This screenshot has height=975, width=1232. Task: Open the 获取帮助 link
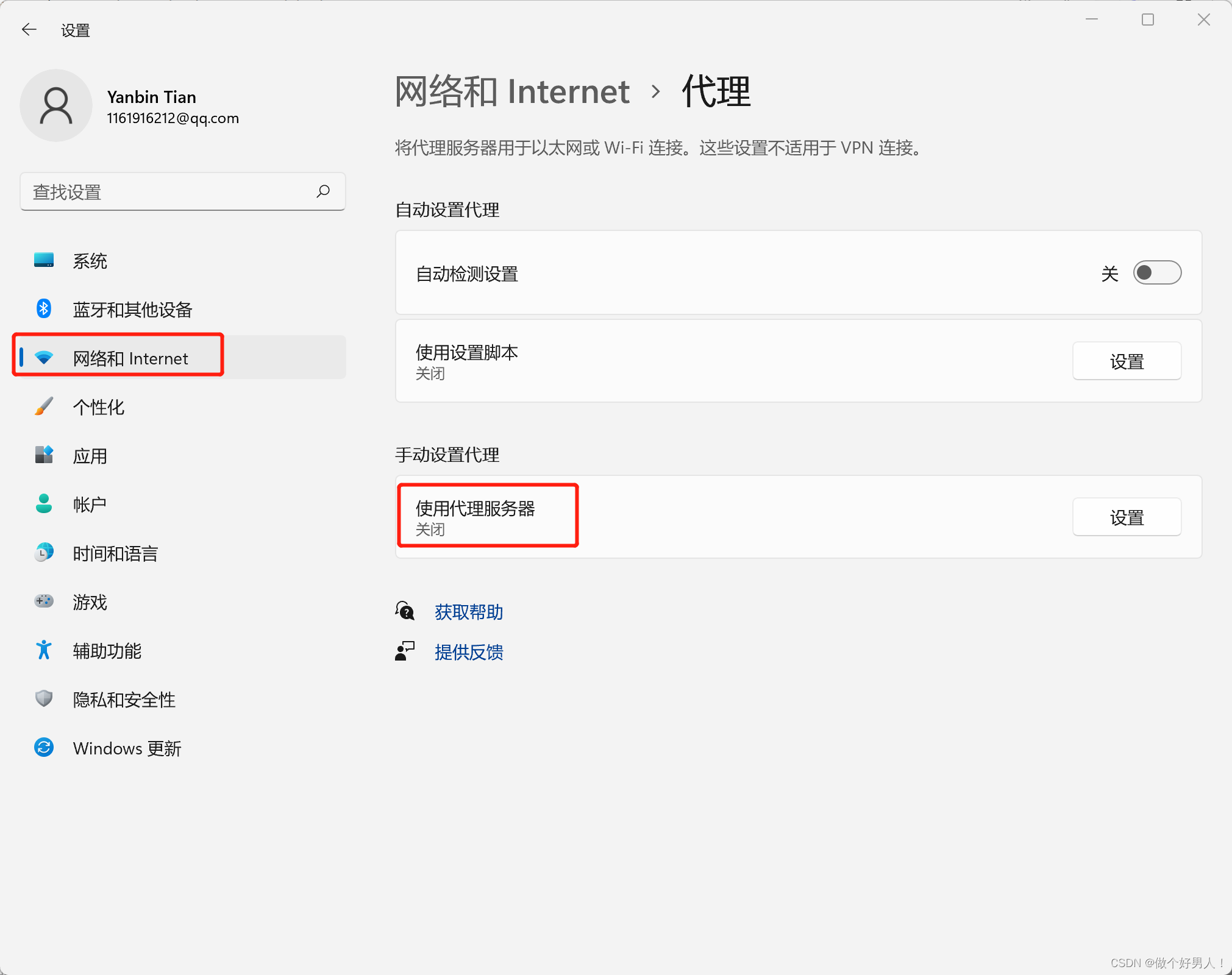pos(469,612)
